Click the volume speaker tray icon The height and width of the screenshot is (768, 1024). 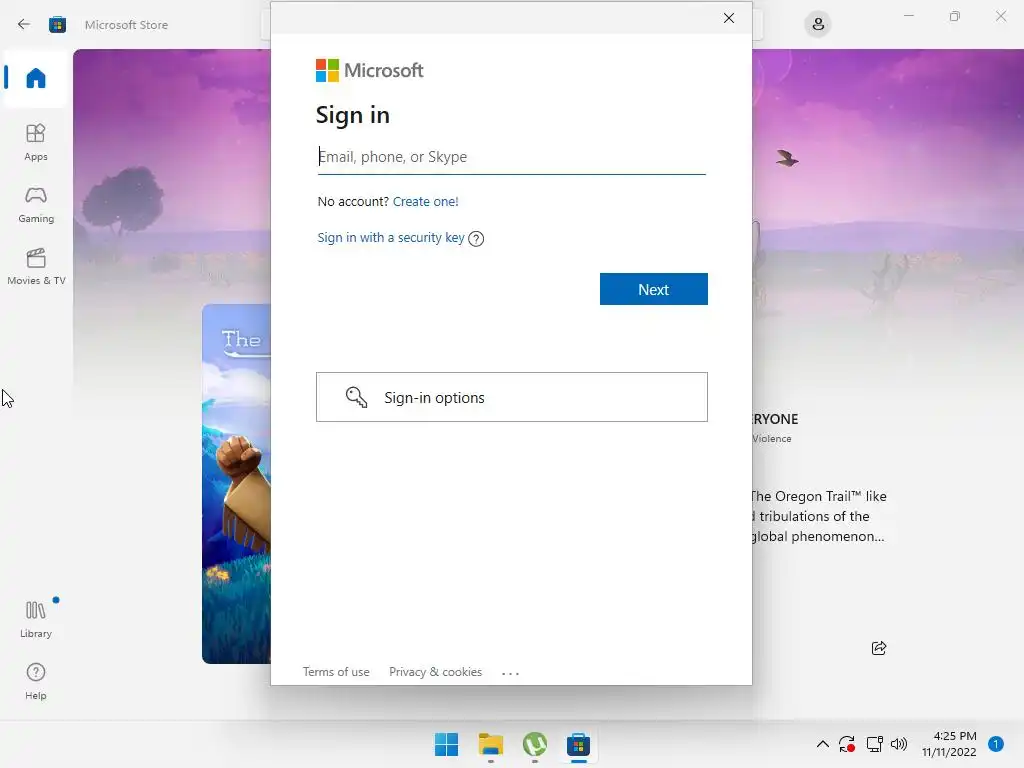[899, 744]
